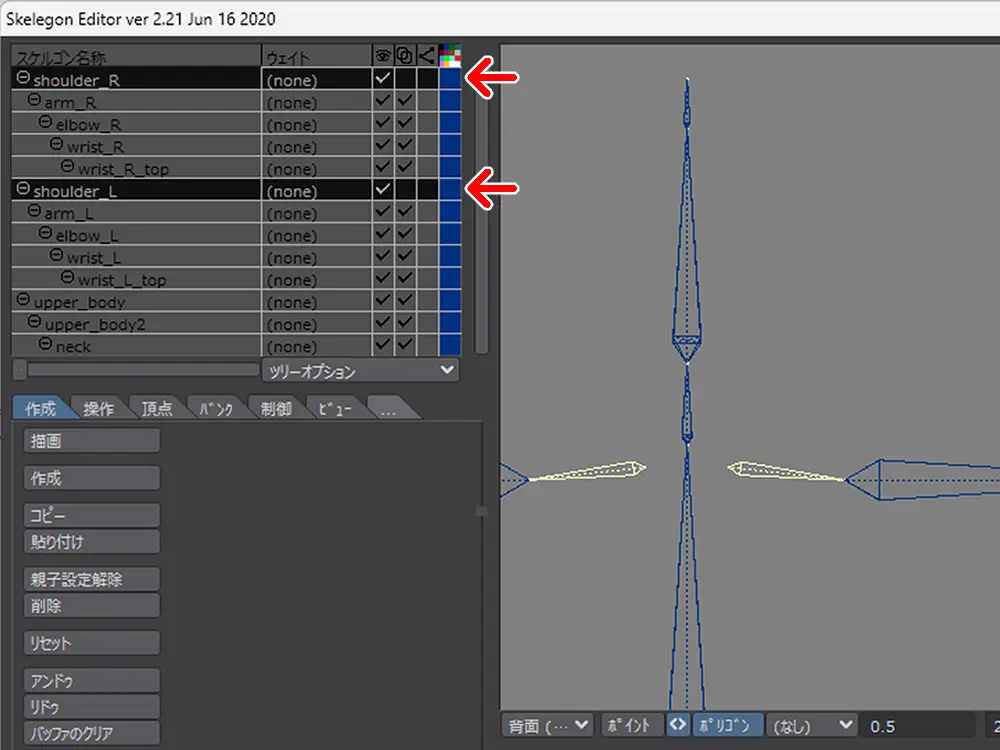This screenshot has height=750, width=1000.
Task: Click the point/polygon swap arrows icon
Action: pos(678,725)
